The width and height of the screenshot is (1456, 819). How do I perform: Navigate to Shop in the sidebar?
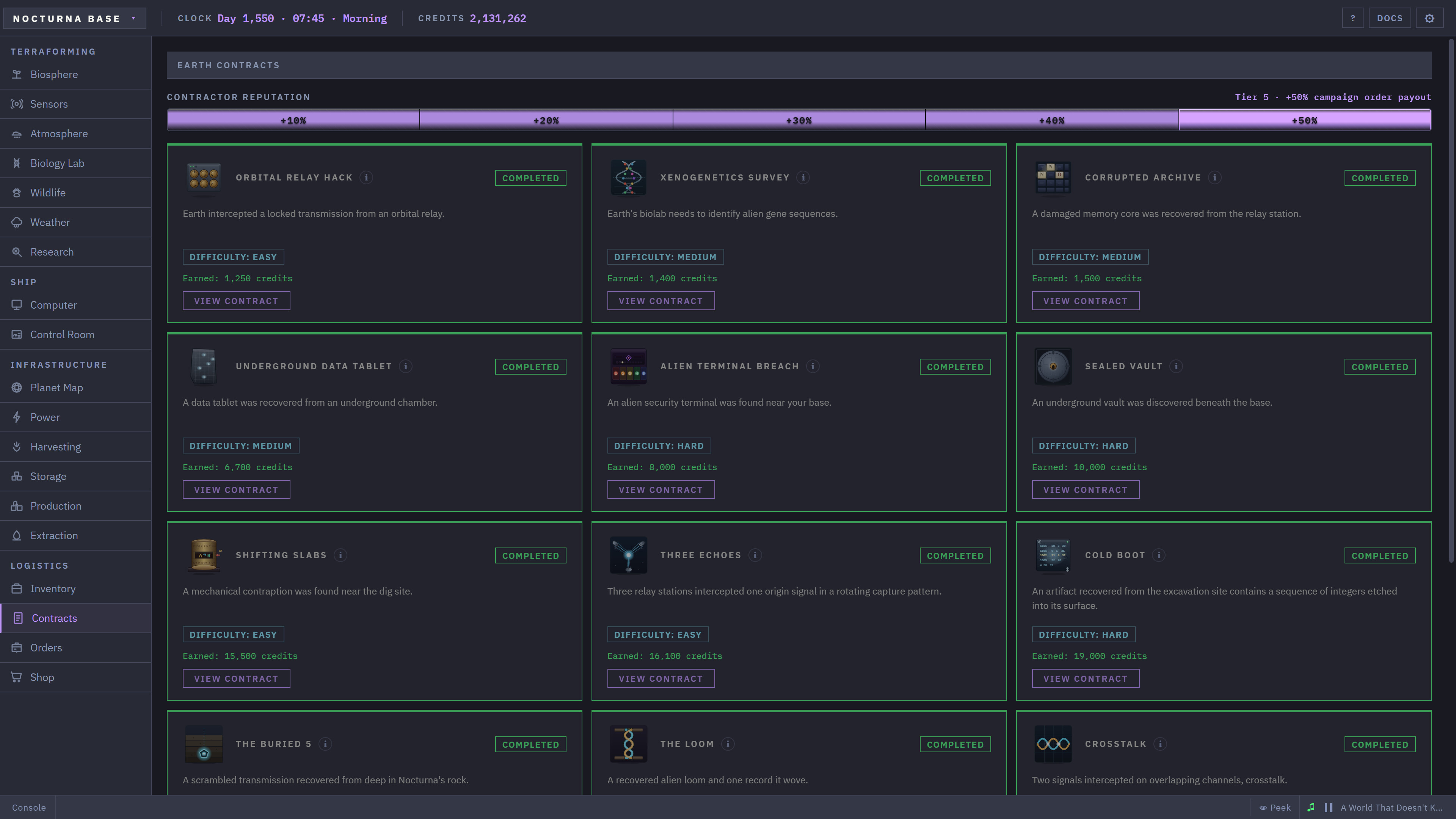[x=76, y=677]
